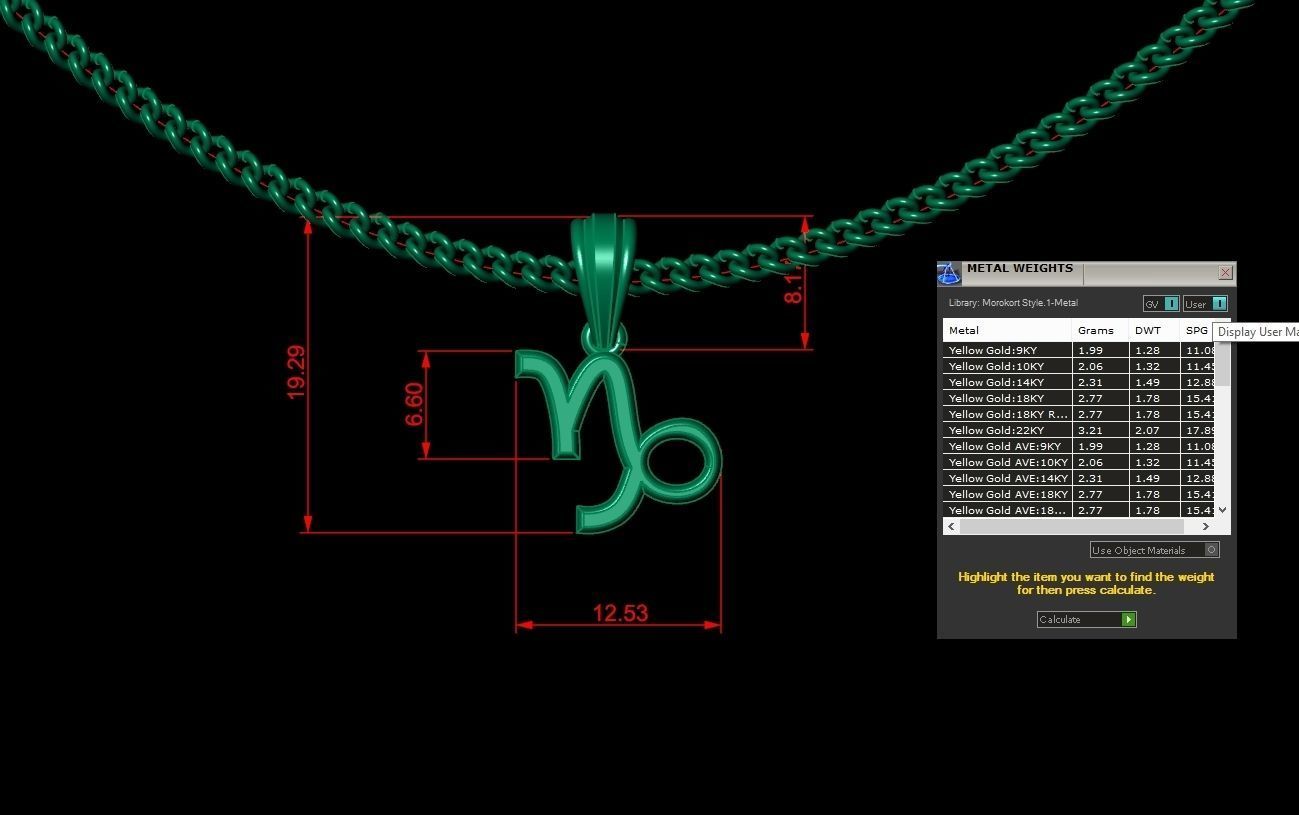Image resolution: width=1299 pixels, height=815 pixels.
Task: Click the 2.07 DWT cell for 22KY
Action: [1154, 431]
